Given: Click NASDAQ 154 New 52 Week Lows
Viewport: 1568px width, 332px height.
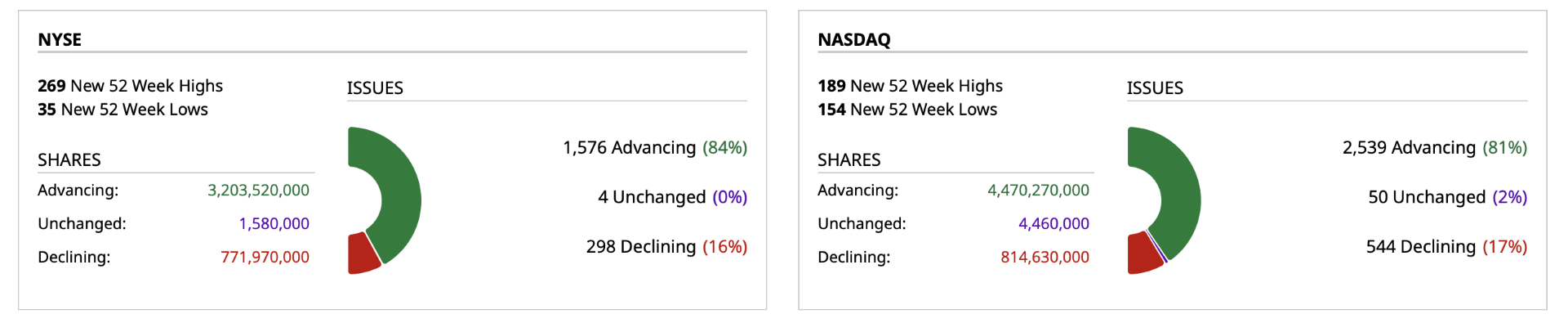Looking at the screenshot, I should [906, 110].
